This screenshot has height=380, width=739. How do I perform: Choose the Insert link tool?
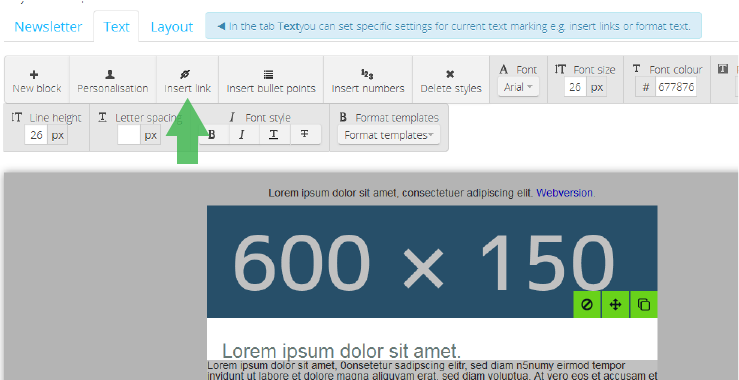pos(187,81)
